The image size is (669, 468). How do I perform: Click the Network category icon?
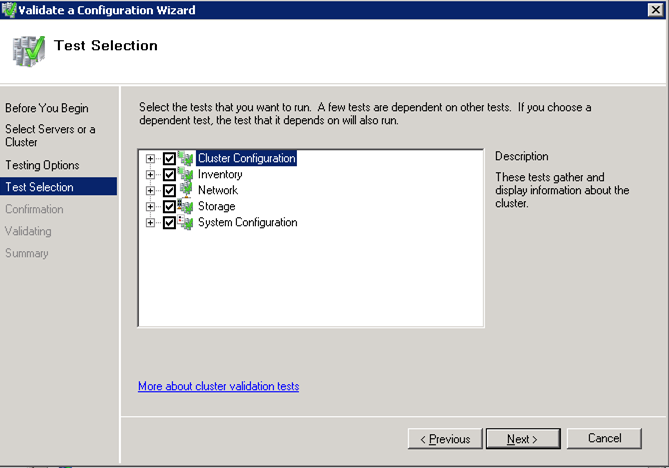coord(186,190)
